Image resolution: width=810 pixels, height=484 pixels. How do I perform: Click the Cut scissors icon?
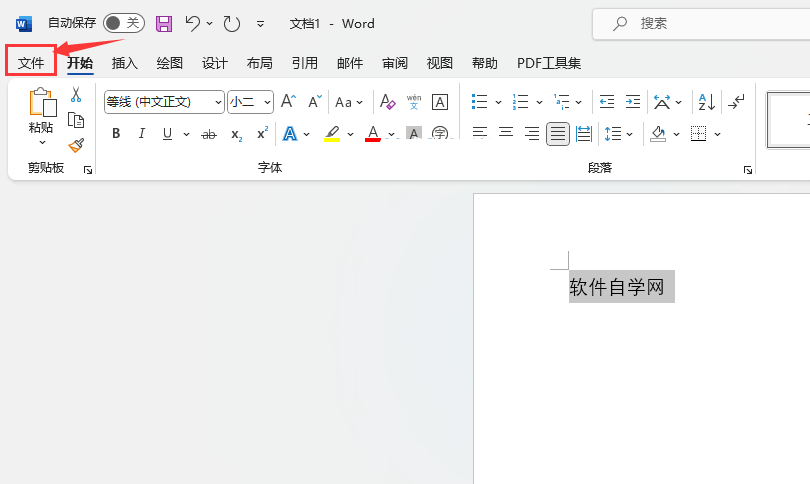coord(76,95)
